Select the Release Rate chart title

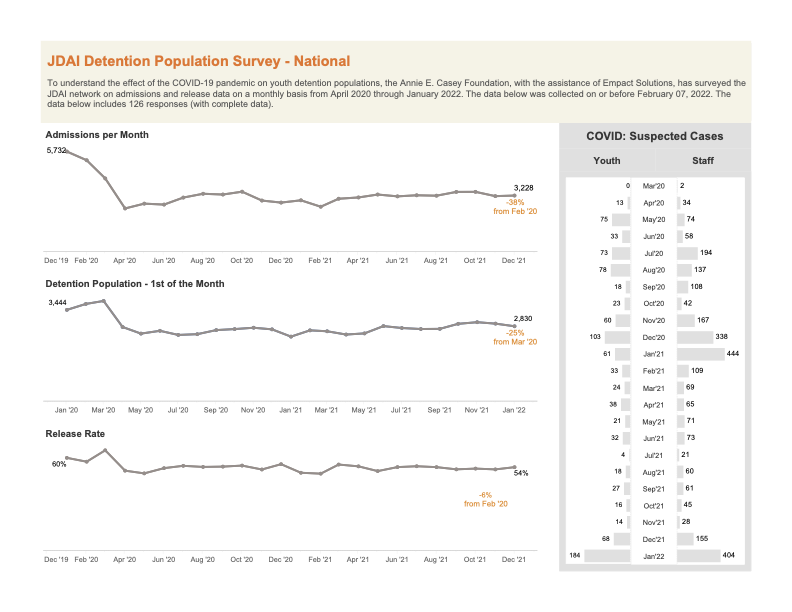click(75, 434)
